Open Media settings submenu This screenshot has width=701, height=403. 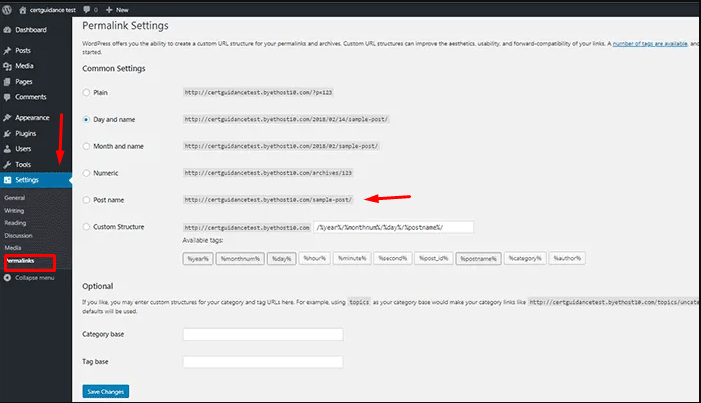(13, 247)
